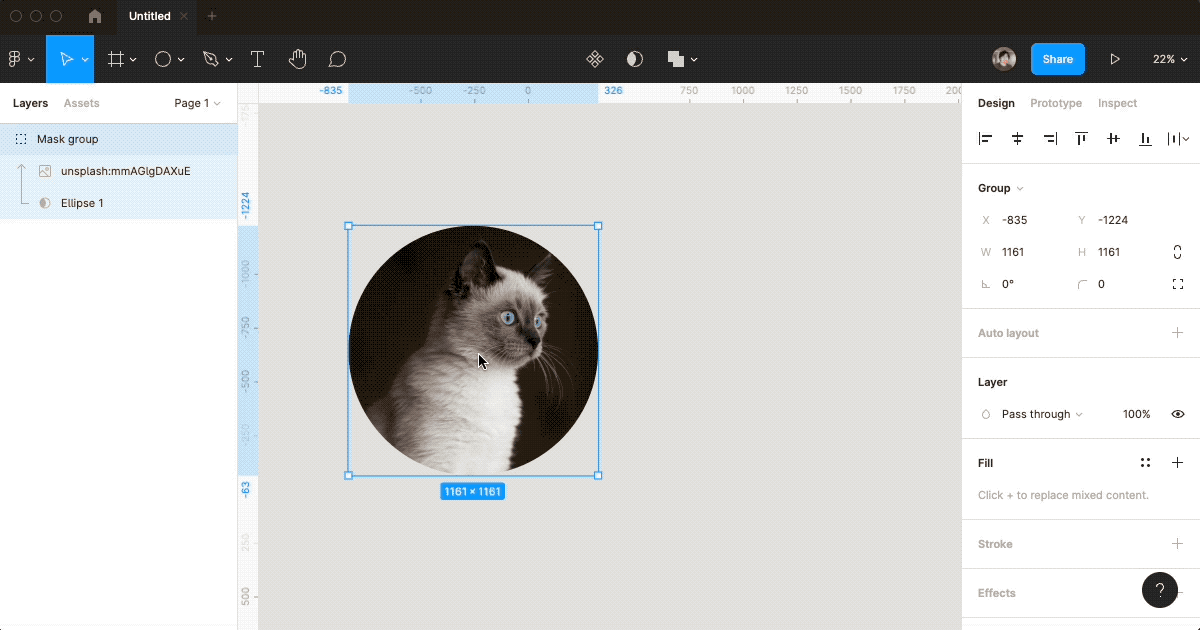Click the Frame tool icon
This screenshot has width=1200, height=630.
(116, 59)
